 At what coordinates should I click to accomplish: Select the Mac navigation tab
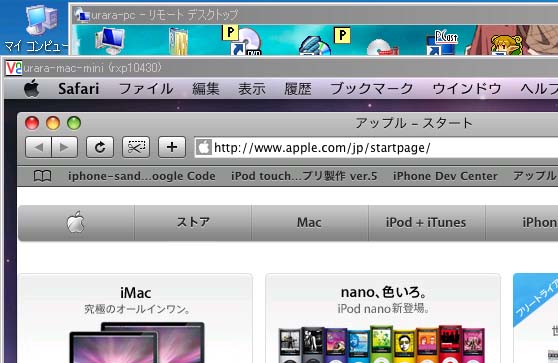310,223
